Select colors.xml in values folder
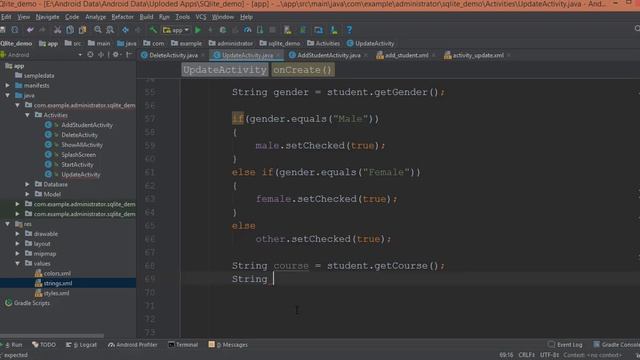640x360 pixels. [57, 273]
